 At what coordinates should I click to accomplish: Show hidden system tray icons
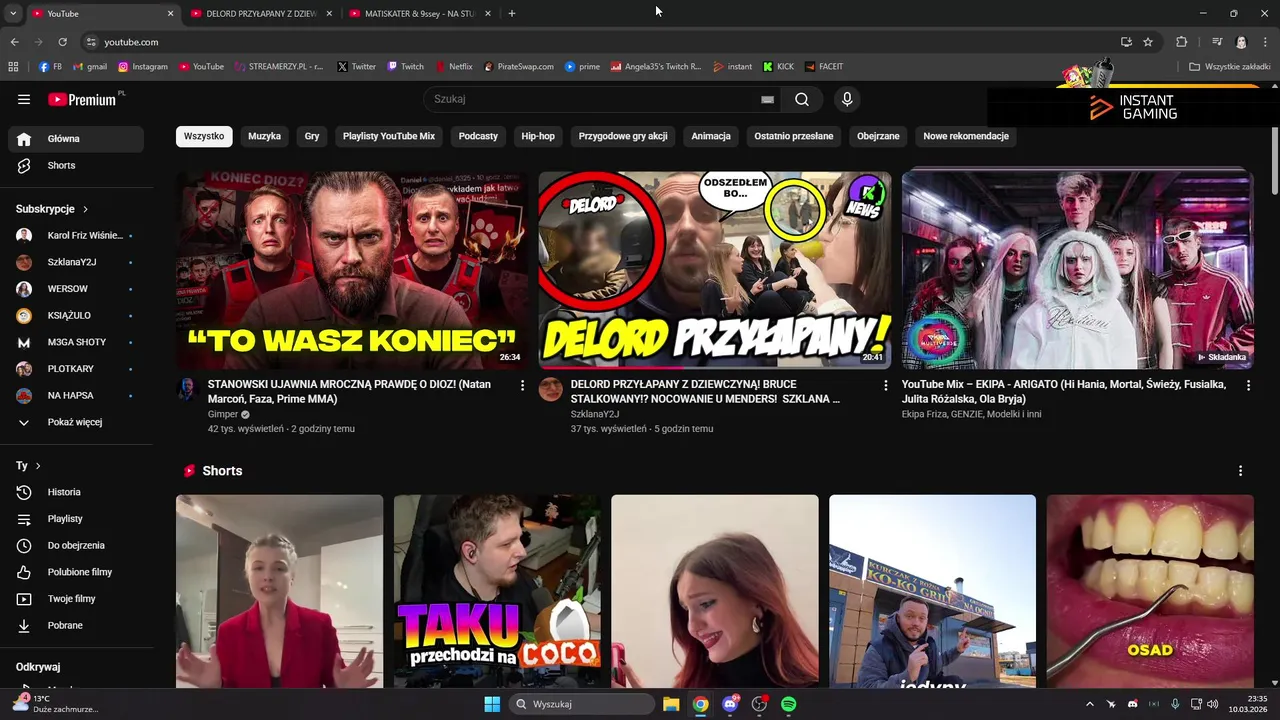point(1090,704)
